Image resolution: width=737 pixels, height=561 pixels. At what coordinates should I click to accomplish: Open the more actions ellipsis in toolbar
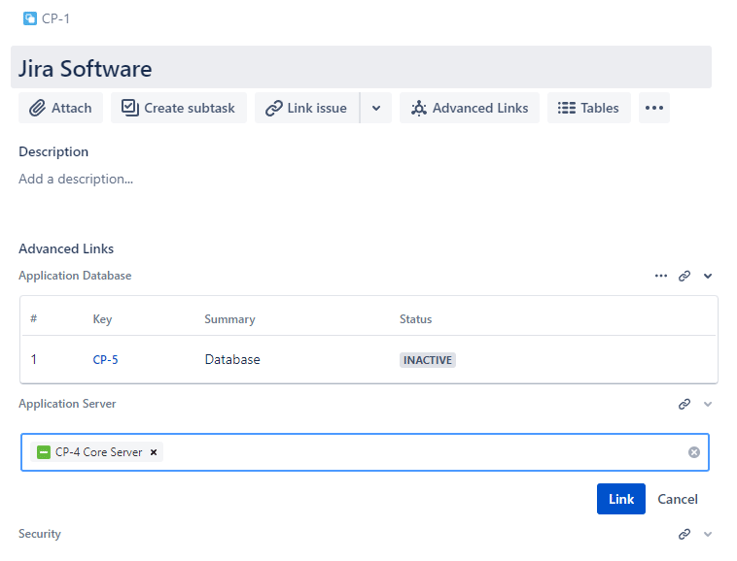pyautogui.click(x=654, y=108)
